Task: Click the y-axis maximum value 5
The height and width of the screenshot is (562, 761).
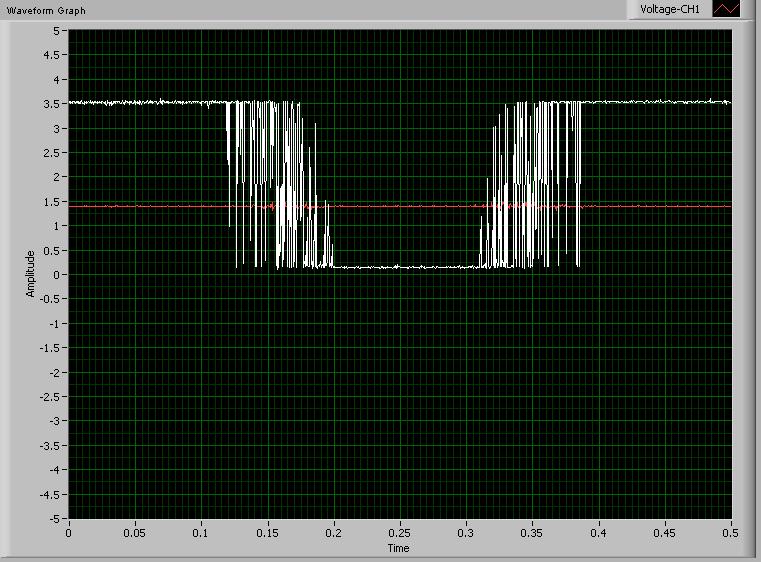Action: (58, 31)
